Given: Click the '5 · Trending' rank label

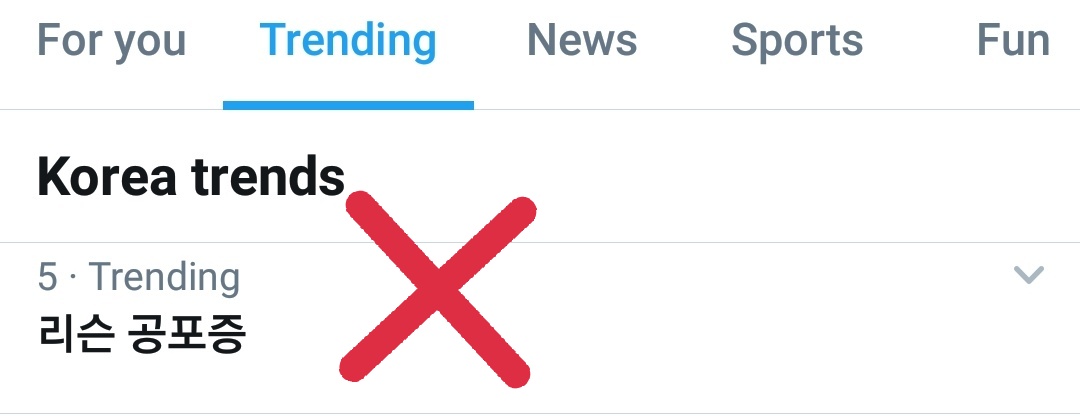Looking at the screenshot, I should pyautogui.click(x=138, y=277).
